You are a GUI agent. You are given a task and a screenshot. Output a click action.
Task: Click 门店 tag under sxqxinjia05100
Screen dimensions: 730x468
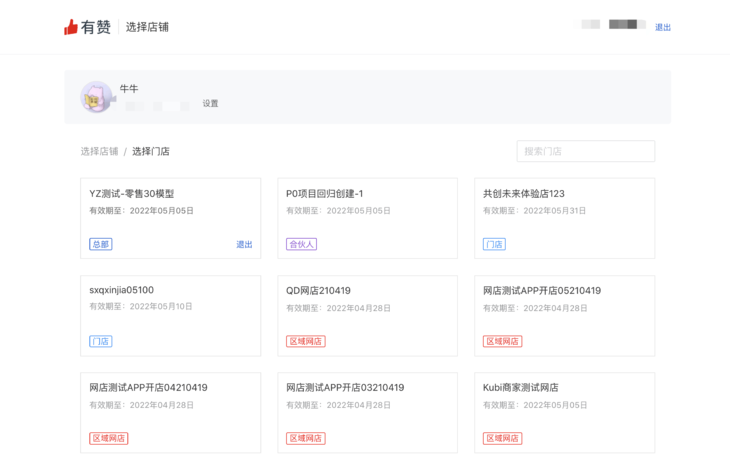(100, 341)
